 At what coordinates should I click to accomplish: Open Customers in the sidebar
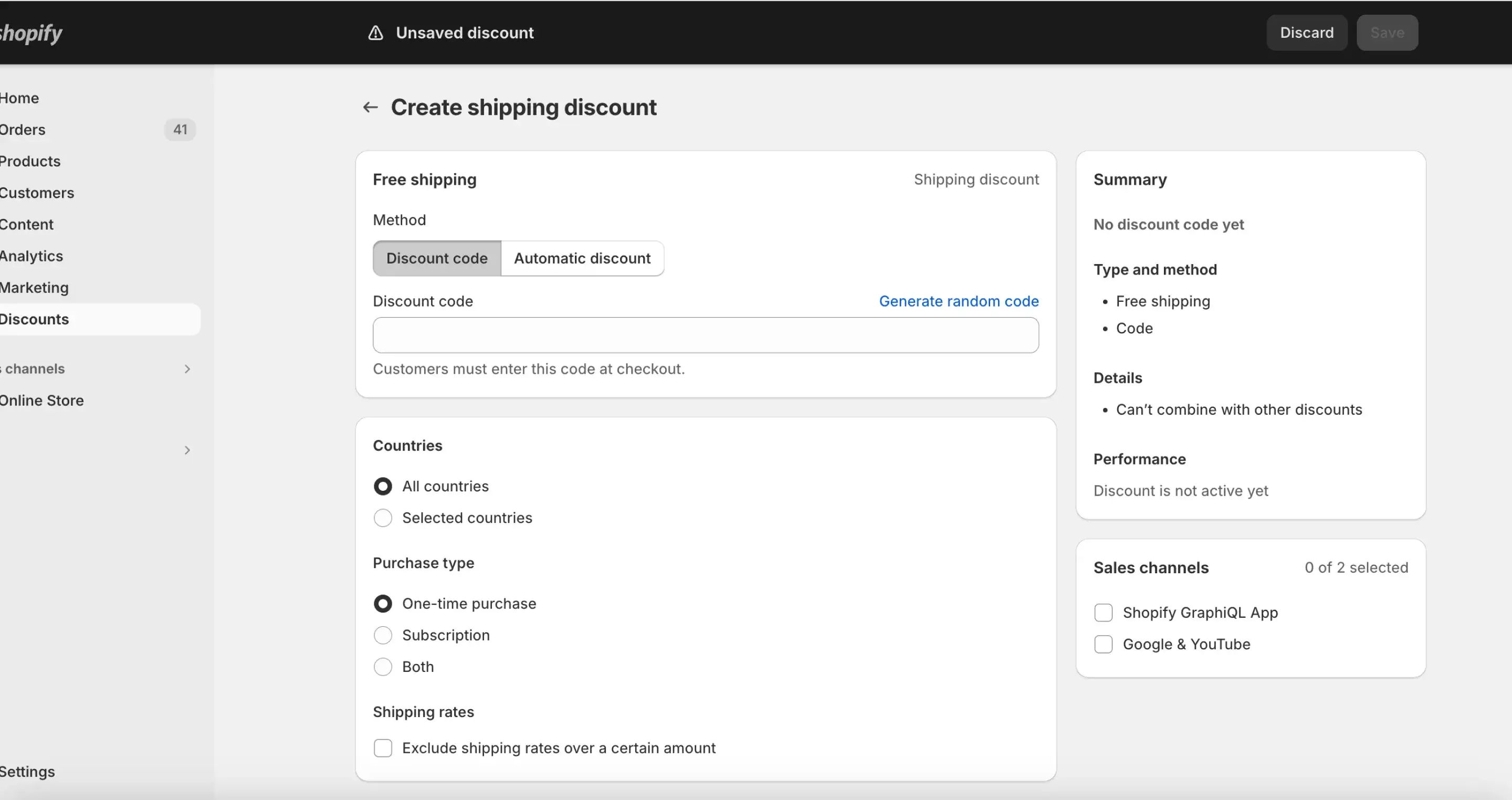(x=37, y=193)
